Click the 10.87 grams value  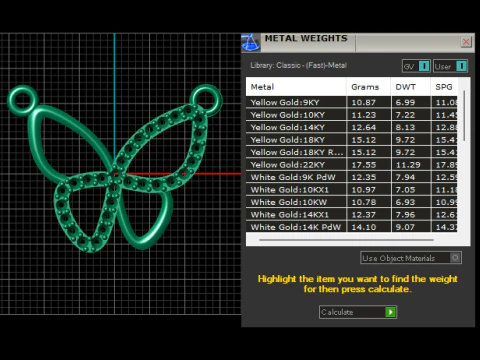pyautogui.click(x=363, y=102)
